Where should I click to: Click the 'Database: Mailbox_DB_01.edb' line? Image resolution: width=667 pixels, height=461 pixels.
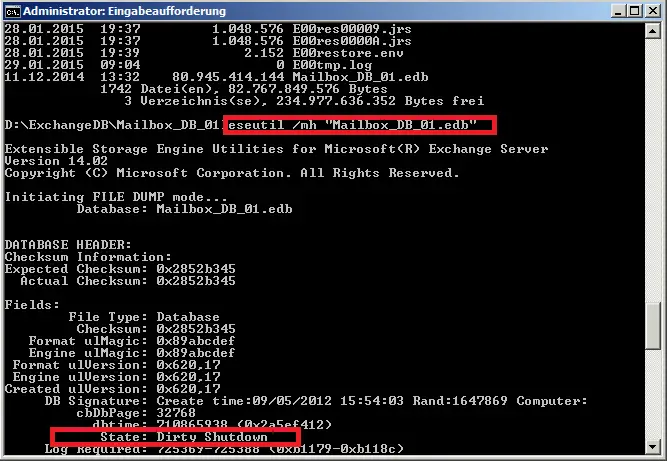[x=185, y=209]
